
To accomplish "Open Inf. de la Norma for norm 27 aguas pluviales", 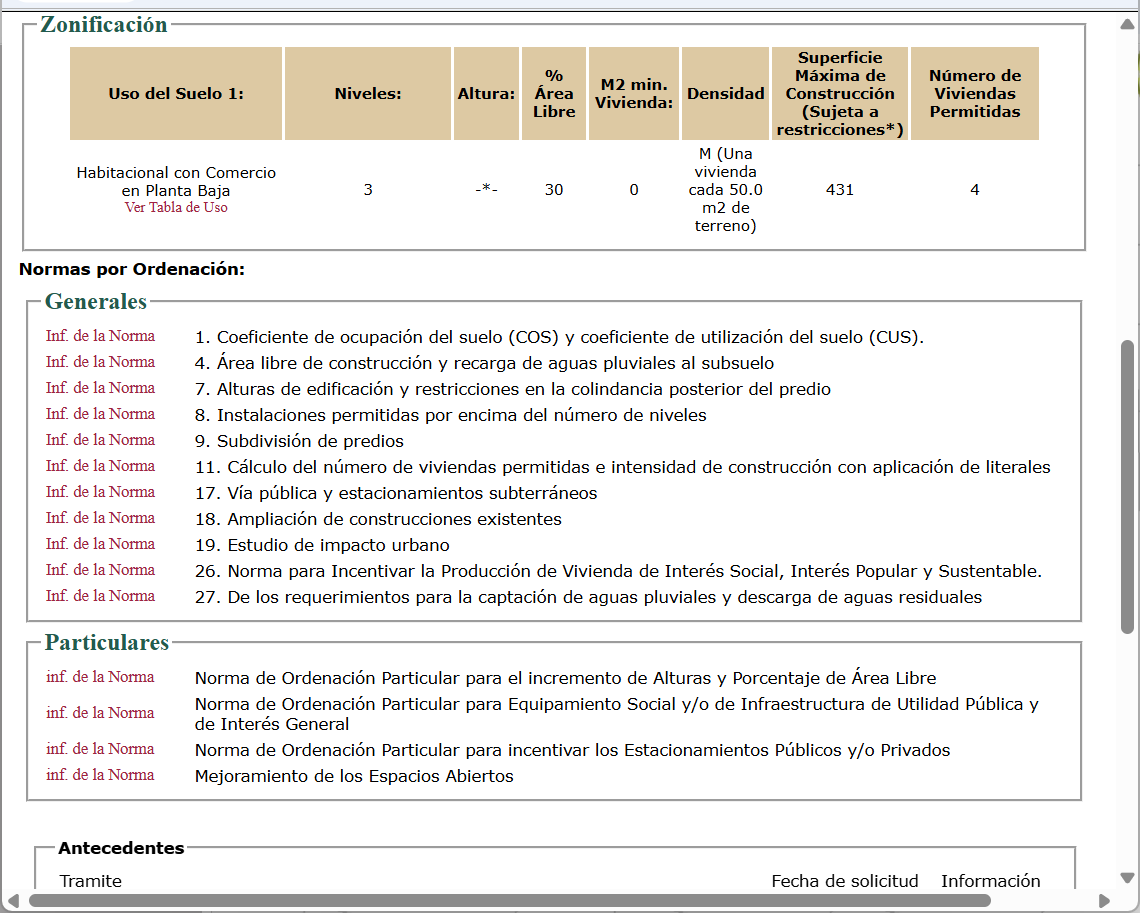I will point(100,596).
